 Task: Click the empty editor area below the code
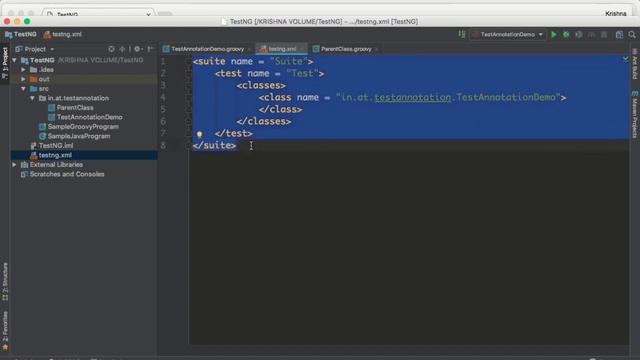[408, 249]
